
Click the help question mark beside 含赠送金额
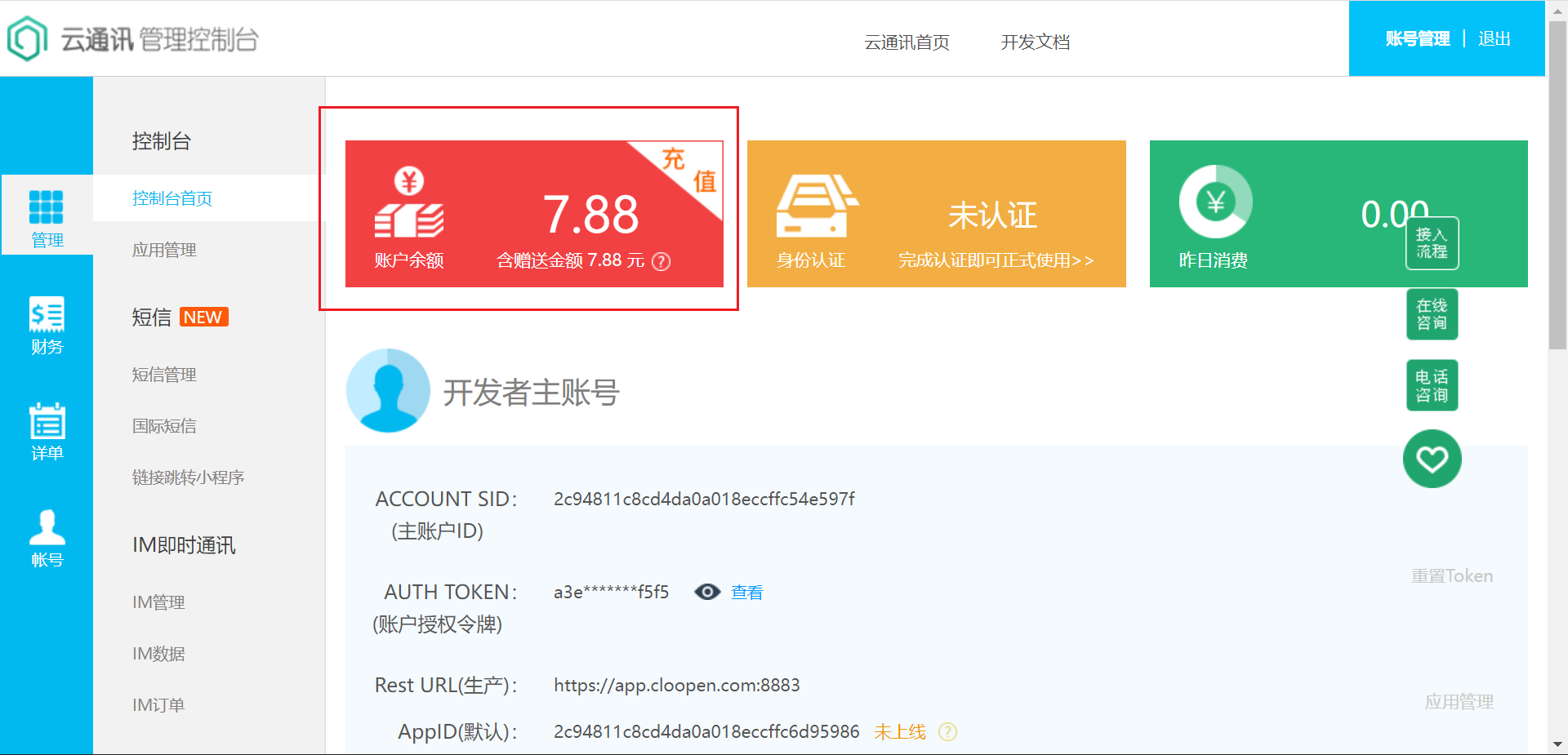click(x=661, y=261)
